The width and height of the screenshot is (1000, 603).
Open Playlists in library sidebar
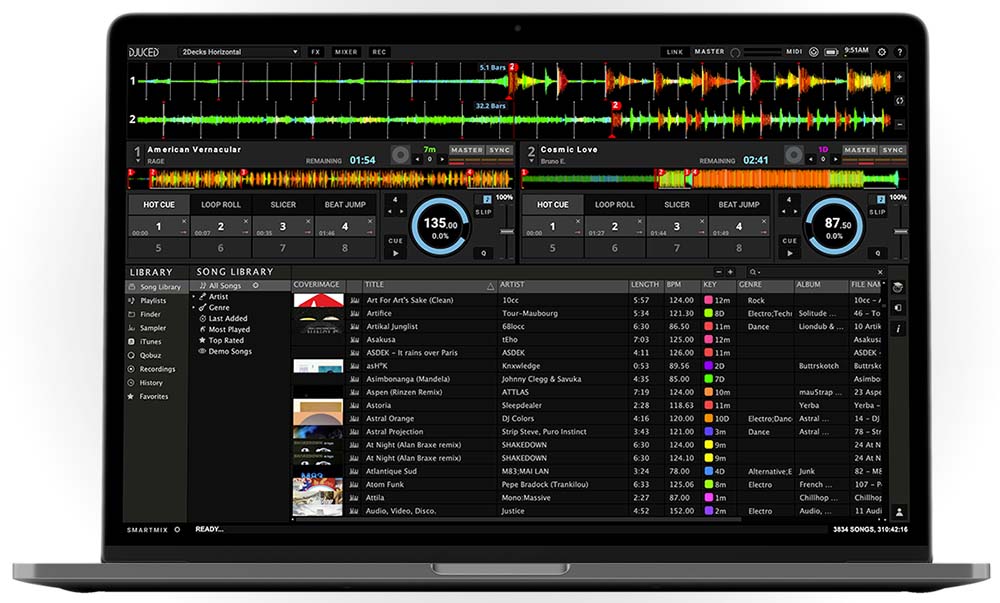156,301
